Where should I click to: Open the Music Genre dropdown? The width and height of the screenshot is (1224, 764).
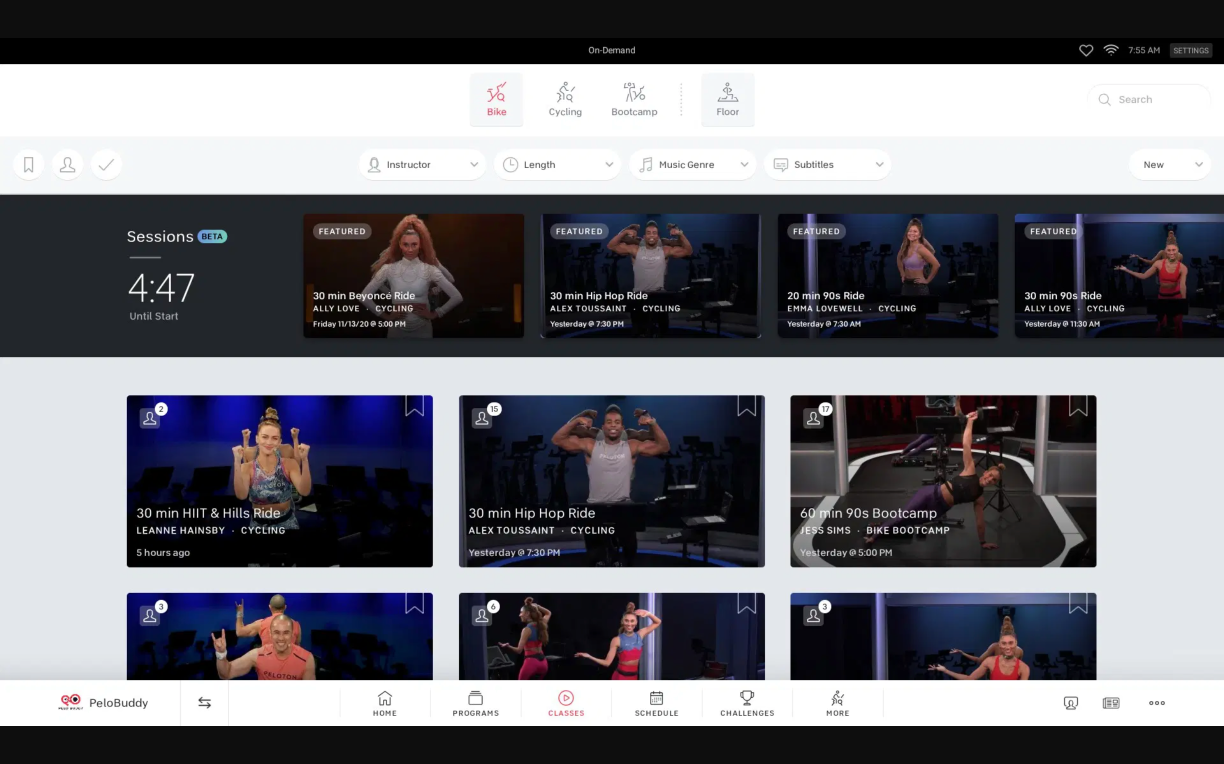click(x=693, y=165)
